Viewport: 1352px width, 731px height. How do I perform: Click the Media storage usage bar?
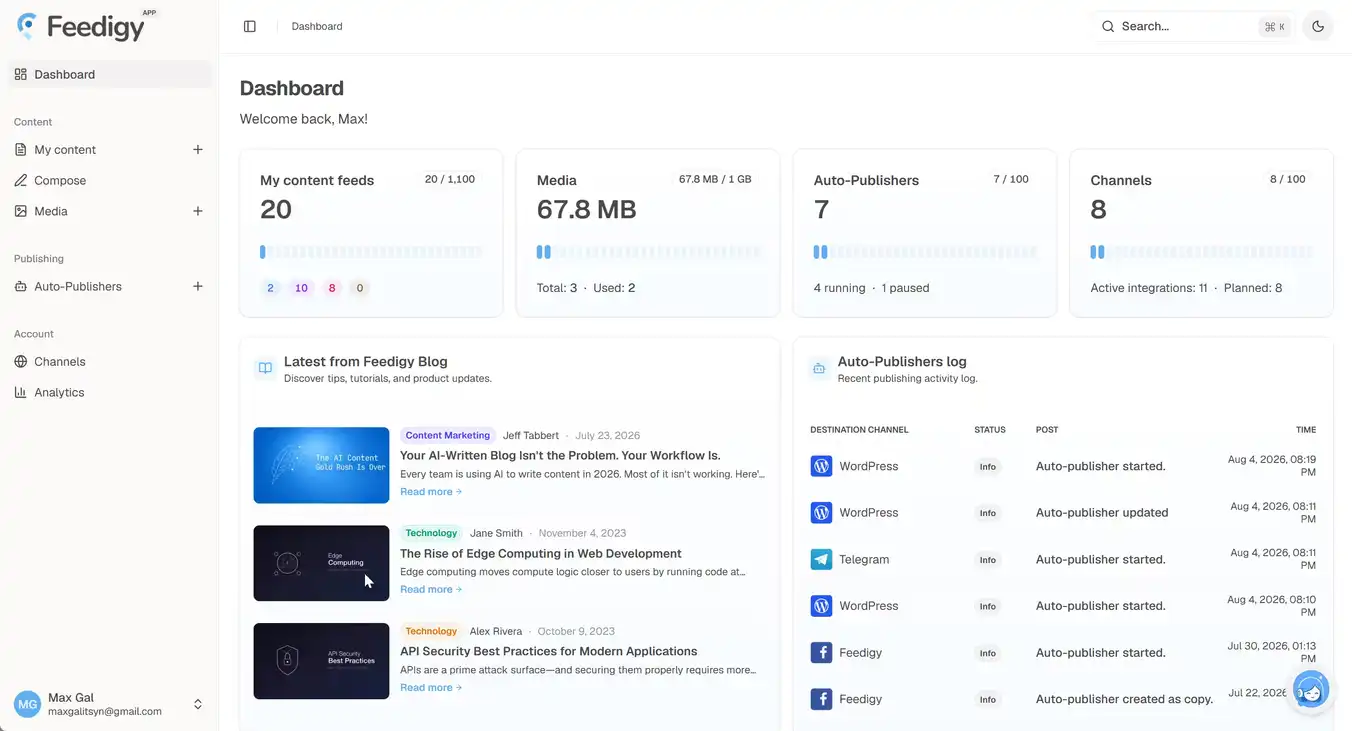tap(648, 253)
